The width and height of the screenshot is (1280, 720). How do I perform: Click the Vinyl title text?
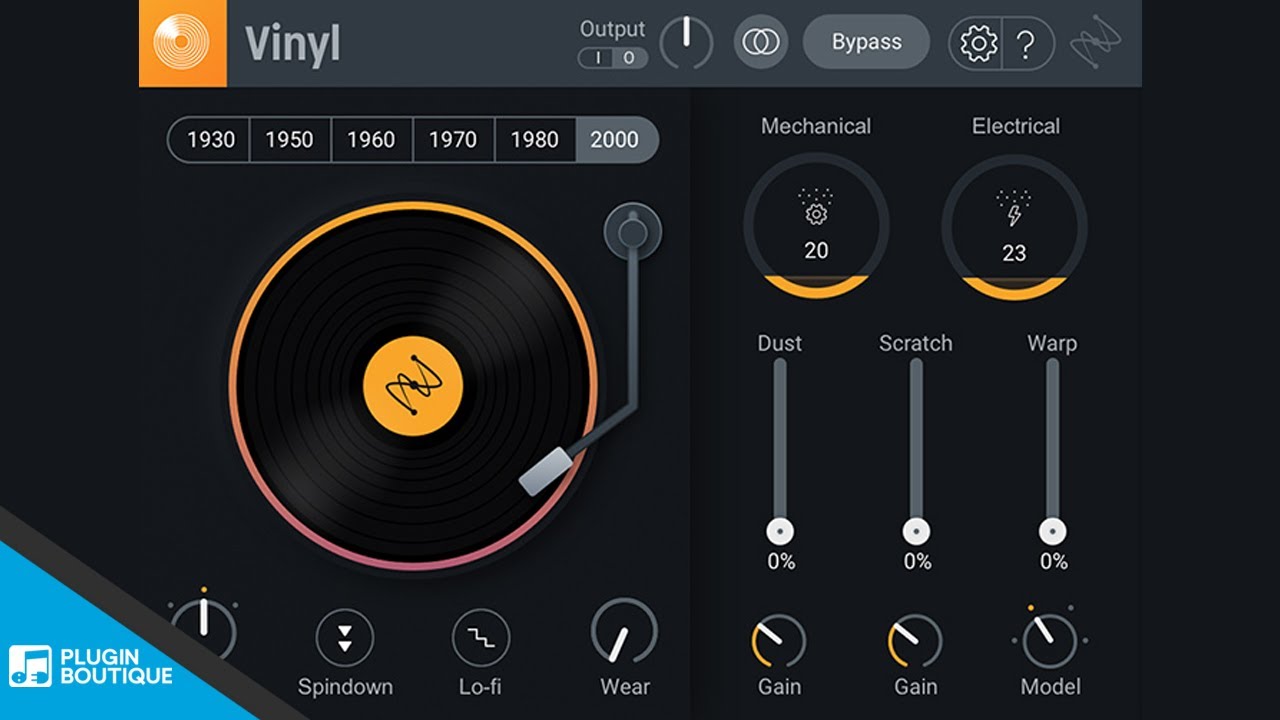[x=293, y=44]
